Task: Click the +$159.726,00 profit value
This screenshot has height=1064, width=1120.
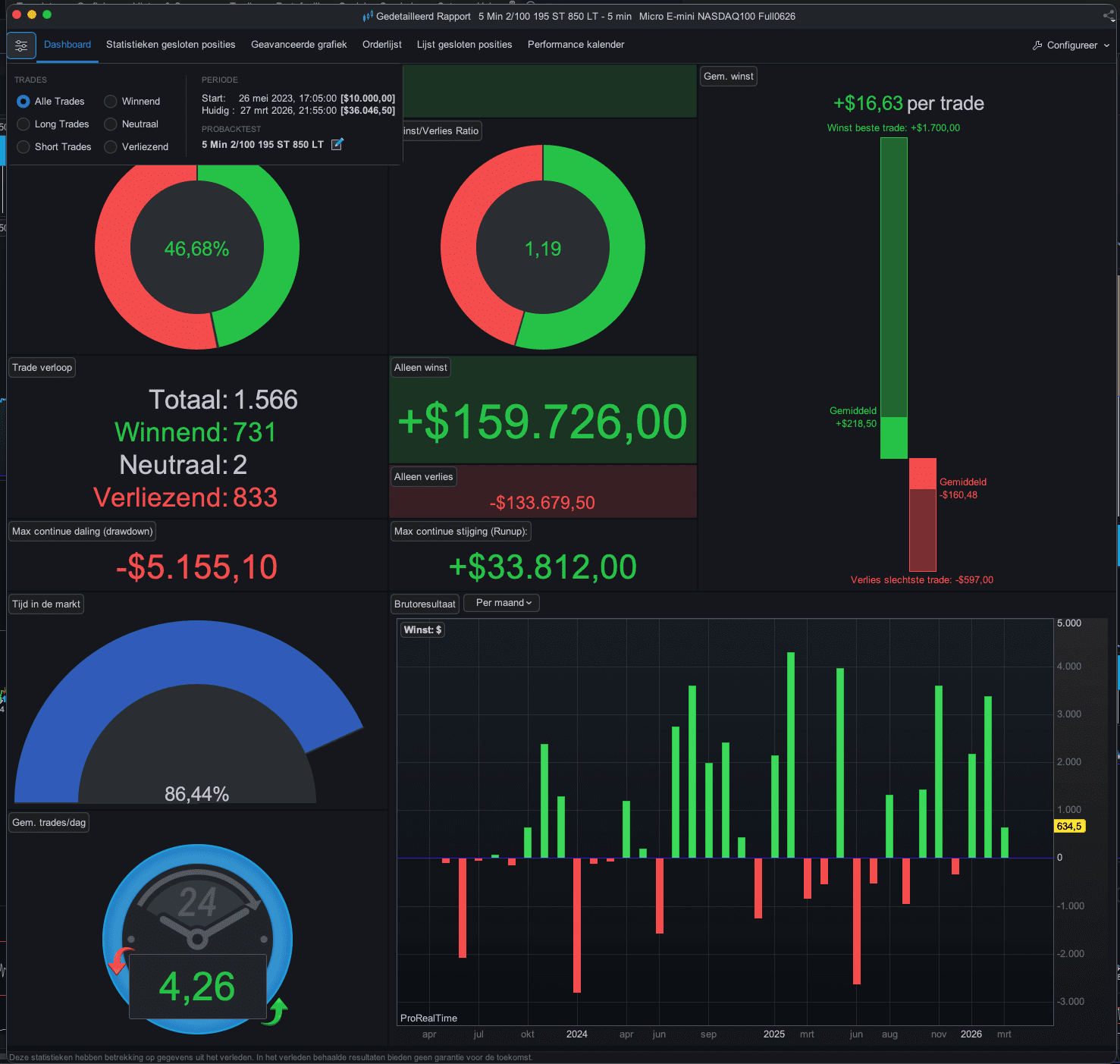Action: click(543, 422)
